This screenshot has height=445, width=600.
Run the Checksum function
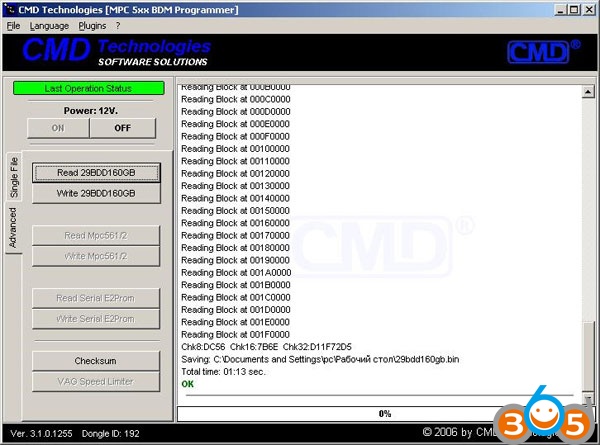tap(96, 361)
